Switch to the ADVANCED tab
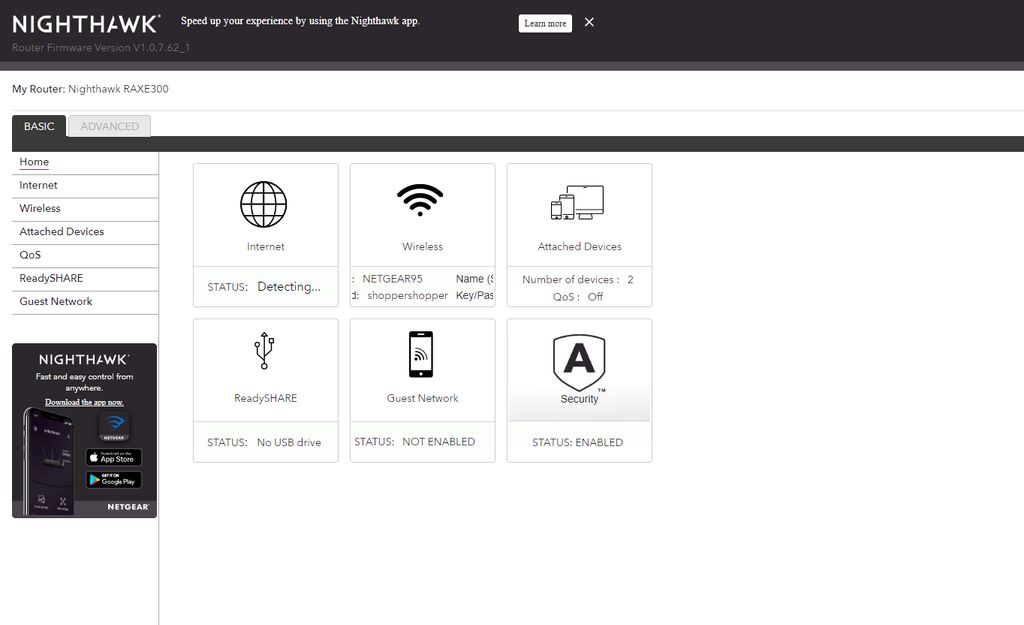Screen dimensions: 1024x625 pyautogui.click(x=110, y=126)
